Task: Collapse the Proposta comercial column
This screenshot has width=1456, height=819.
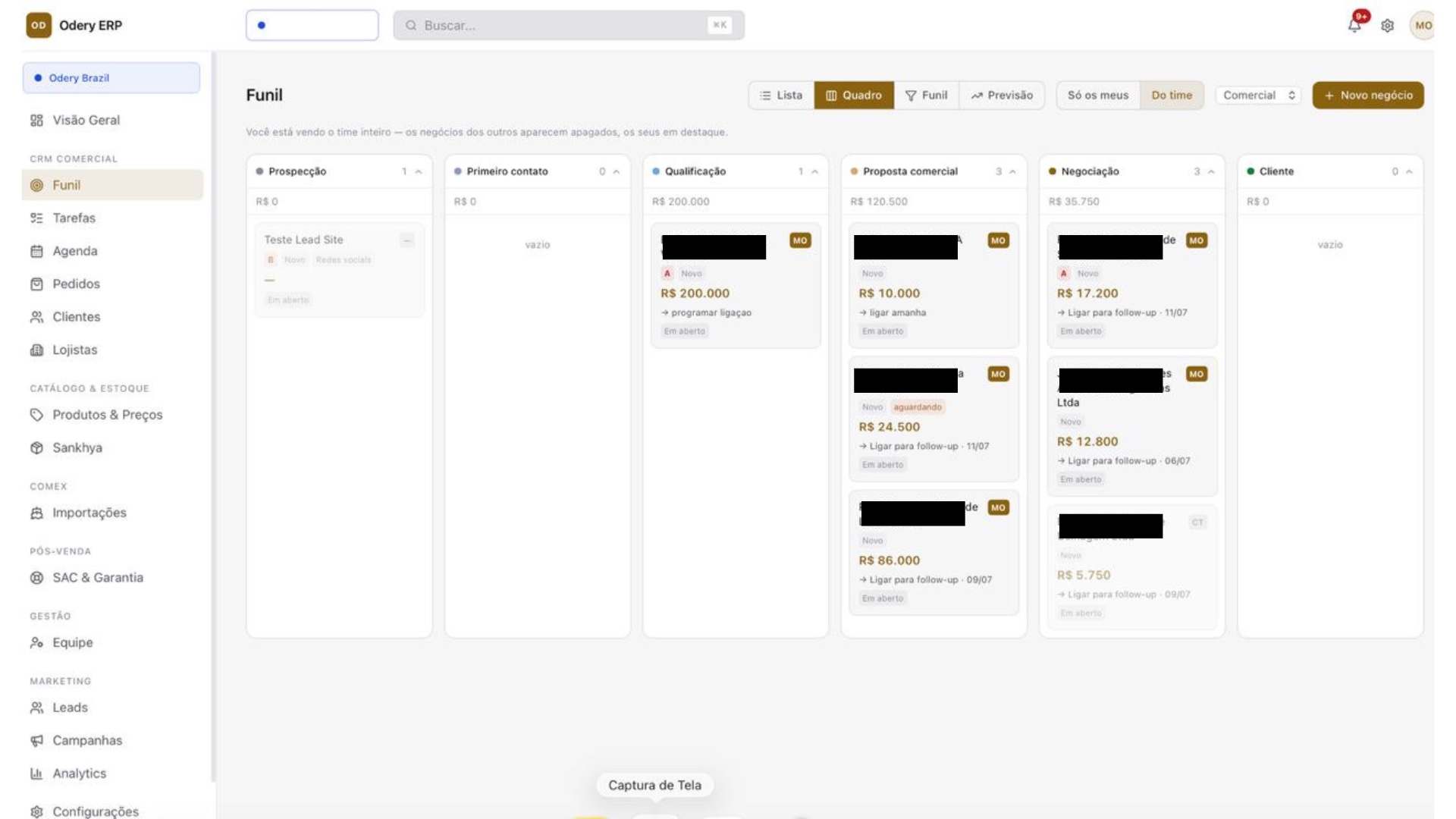Action: click(1013, 172)
